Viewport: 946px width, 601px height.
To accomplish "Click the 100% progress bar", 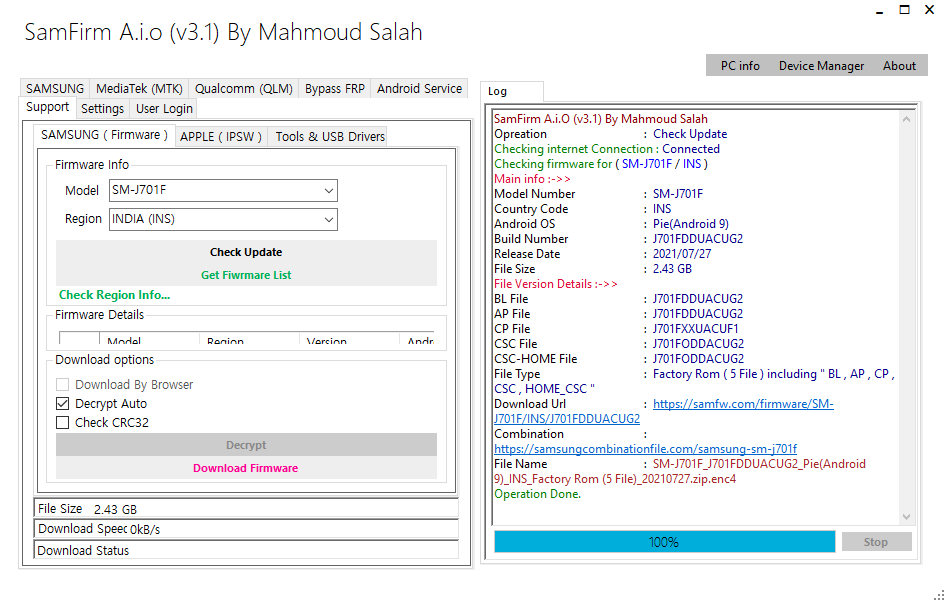I will tap(664, 542).
